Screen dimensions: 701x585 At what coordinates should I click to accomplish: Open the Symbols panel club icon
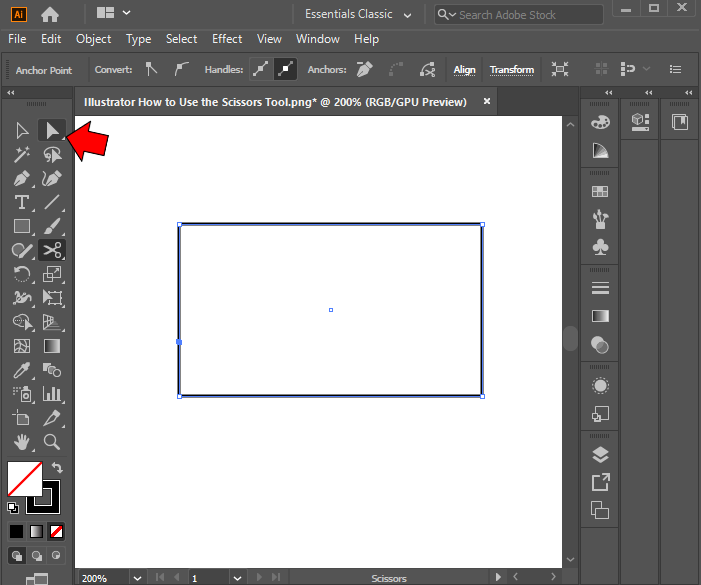click(600, 246)
